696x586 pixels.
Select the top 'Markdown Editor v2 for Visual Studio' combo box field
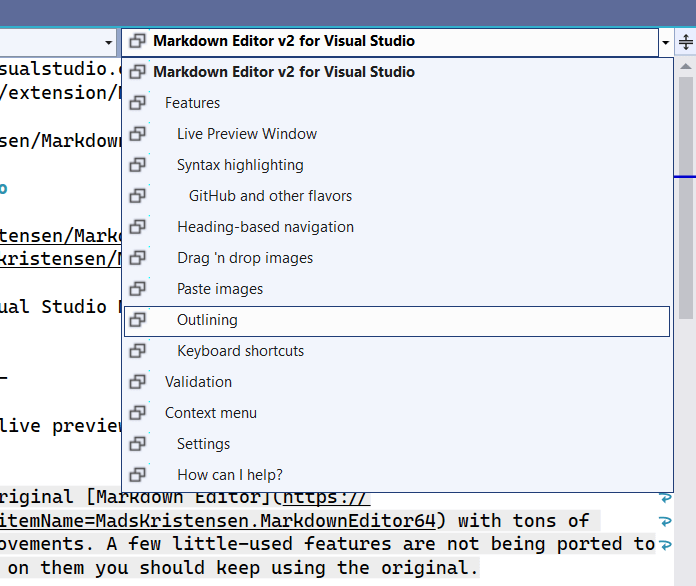[x=390, y=42]
